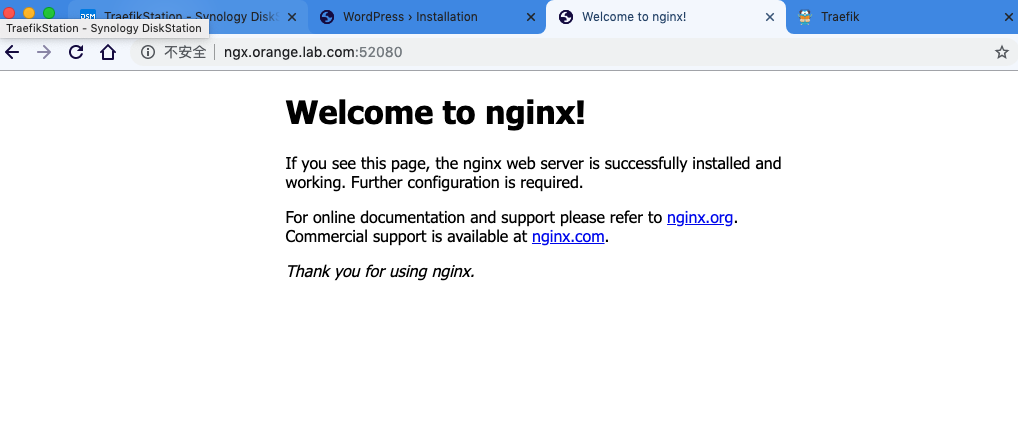Open the browser home page
This screenshot has width=1018, height=433.
pos(108,53)
